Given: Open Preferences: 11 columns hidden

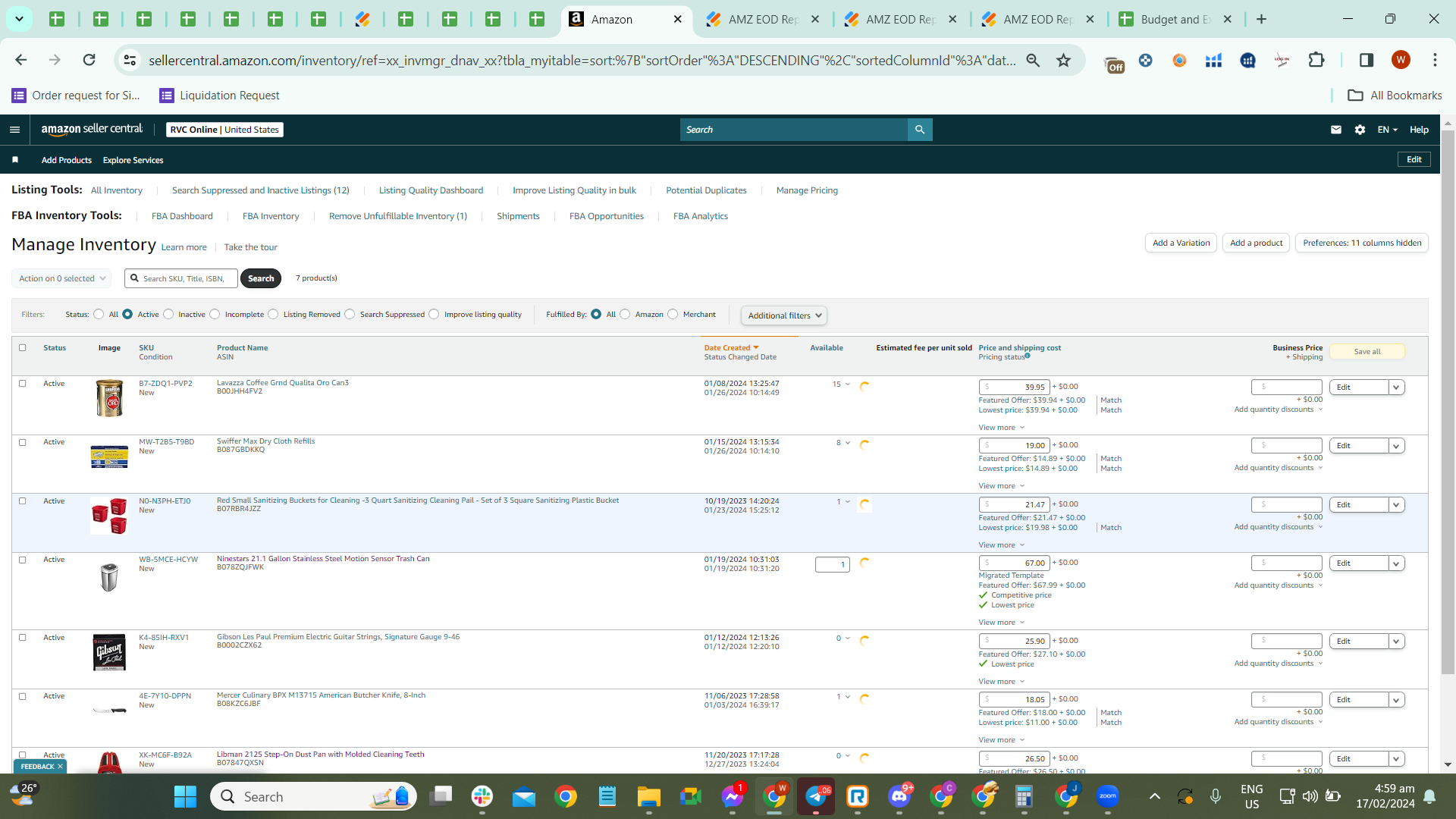Looking at the screenshot, I should pos(1362,243).
